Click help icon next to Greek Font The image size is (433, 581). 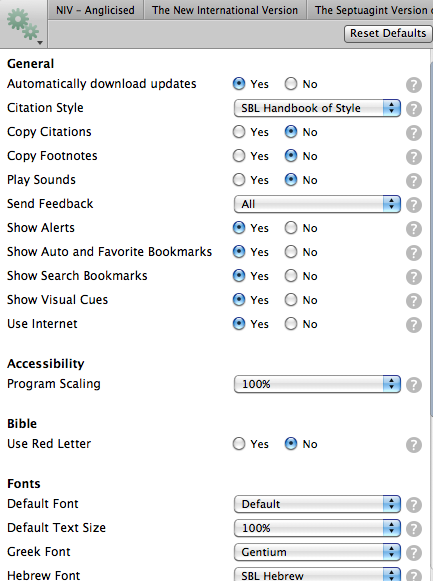coord(414,553)
